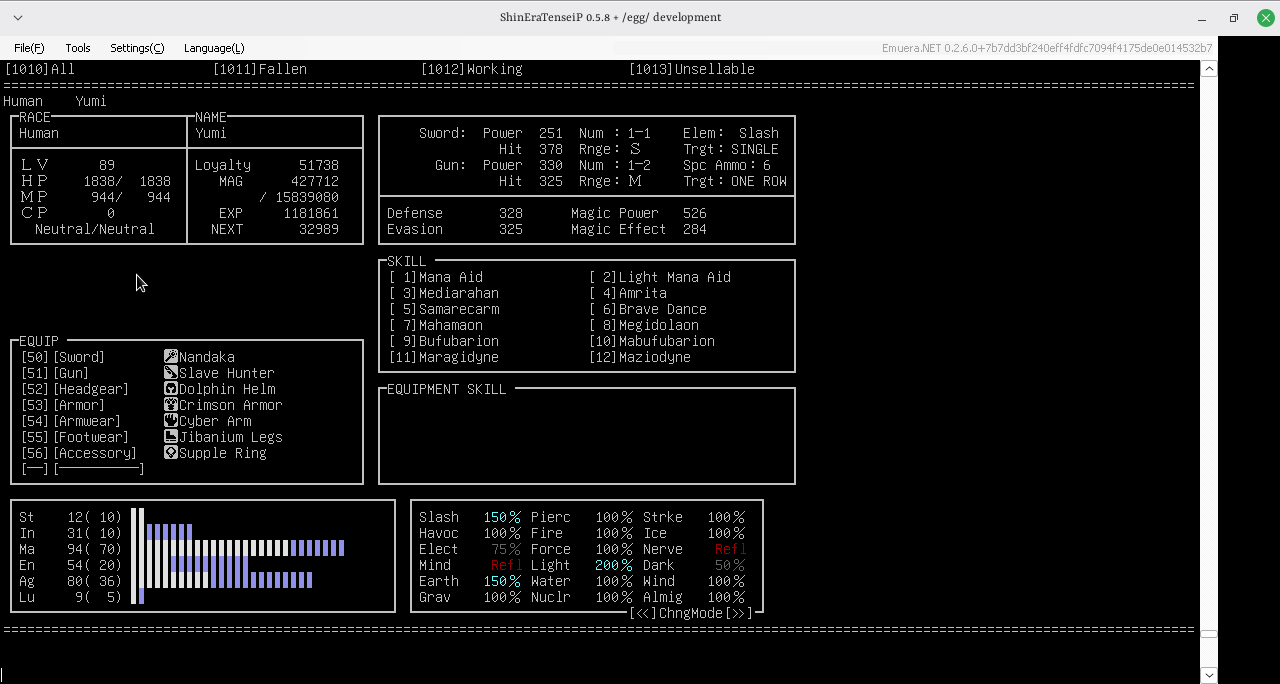Screen dimensions: 1280x684
Task: Select the [1013]Unsellable filter
Action: [x=692, y=69]
